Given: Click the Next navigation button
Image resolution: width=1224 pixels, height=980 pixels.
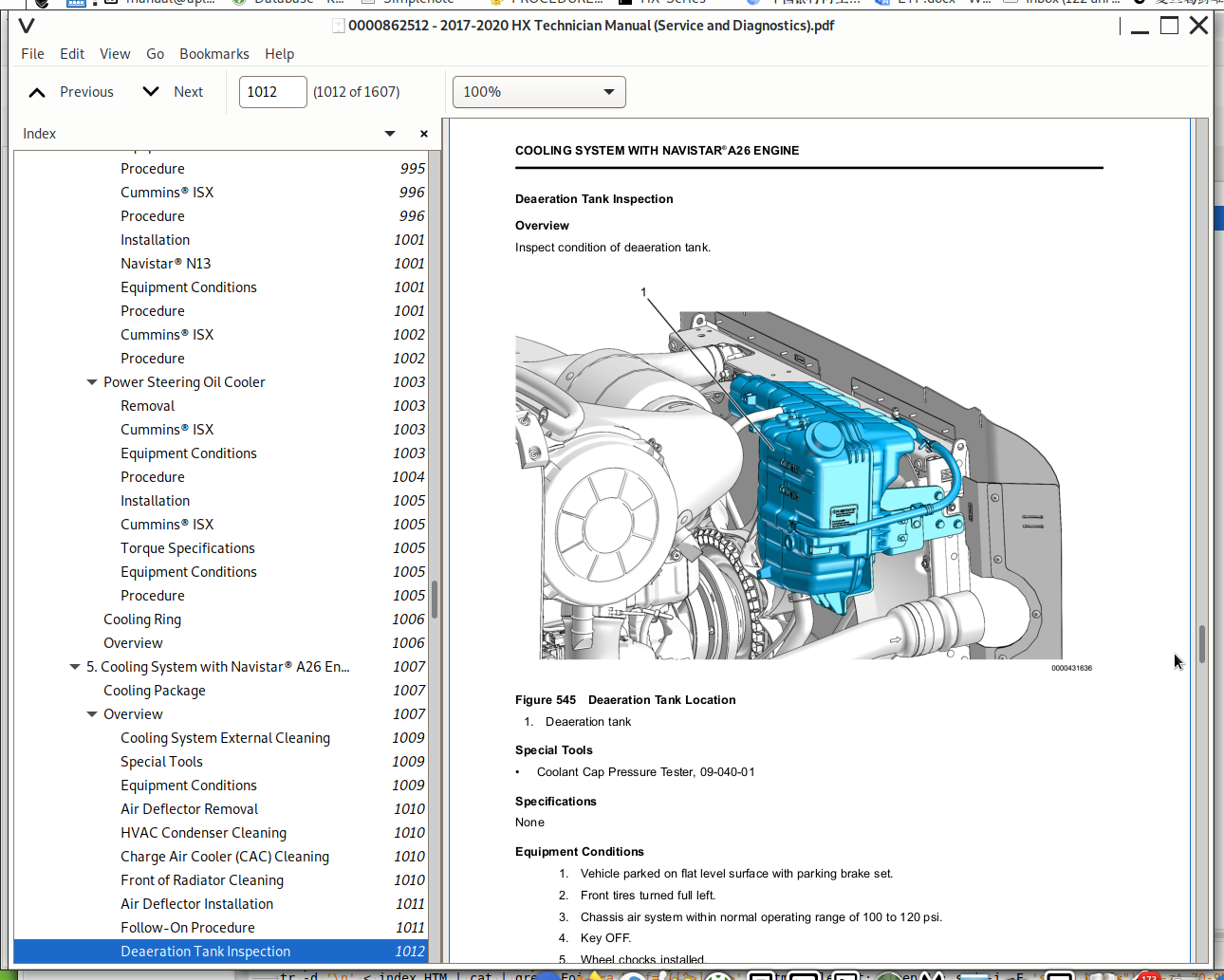Looking at the screenshot, I should tap(188, 92).
